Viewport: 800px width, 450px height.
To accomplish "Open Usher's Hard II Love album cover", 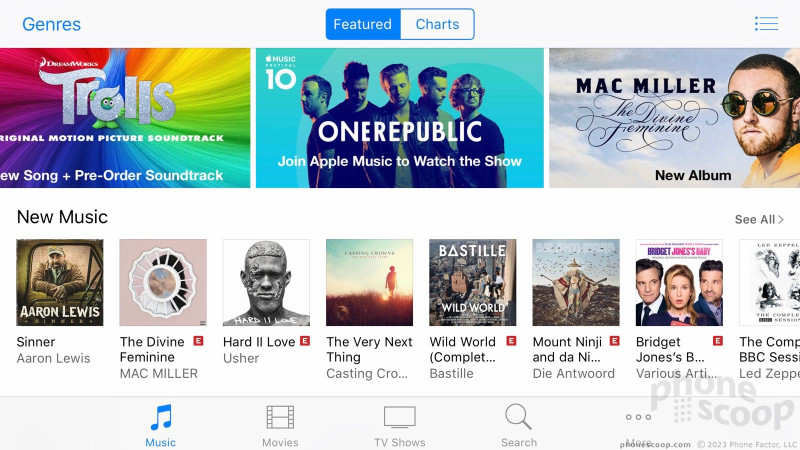I will tap(266, 283).
